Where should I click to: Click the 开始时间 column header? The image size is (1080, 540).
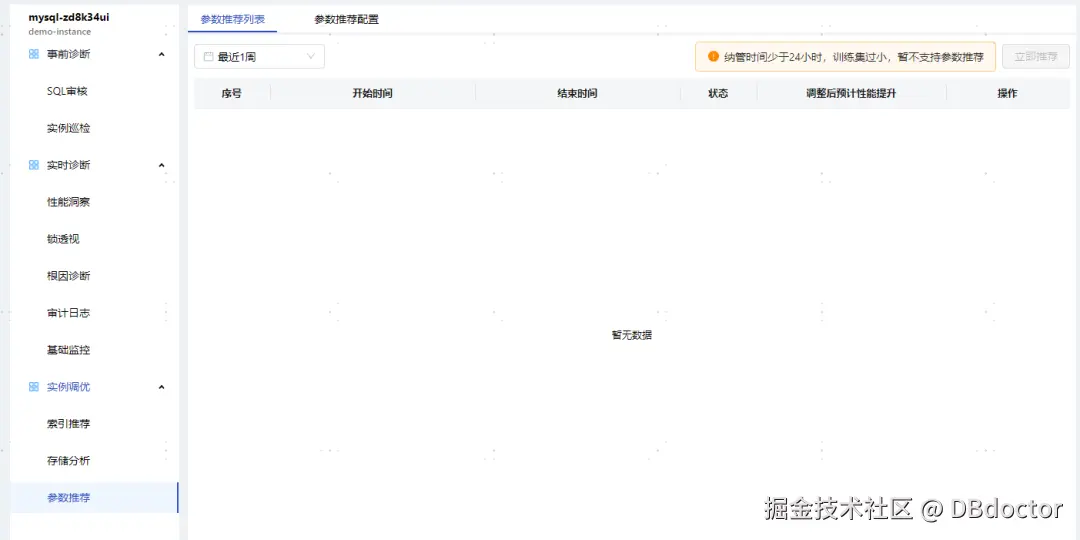click(373, 94)
